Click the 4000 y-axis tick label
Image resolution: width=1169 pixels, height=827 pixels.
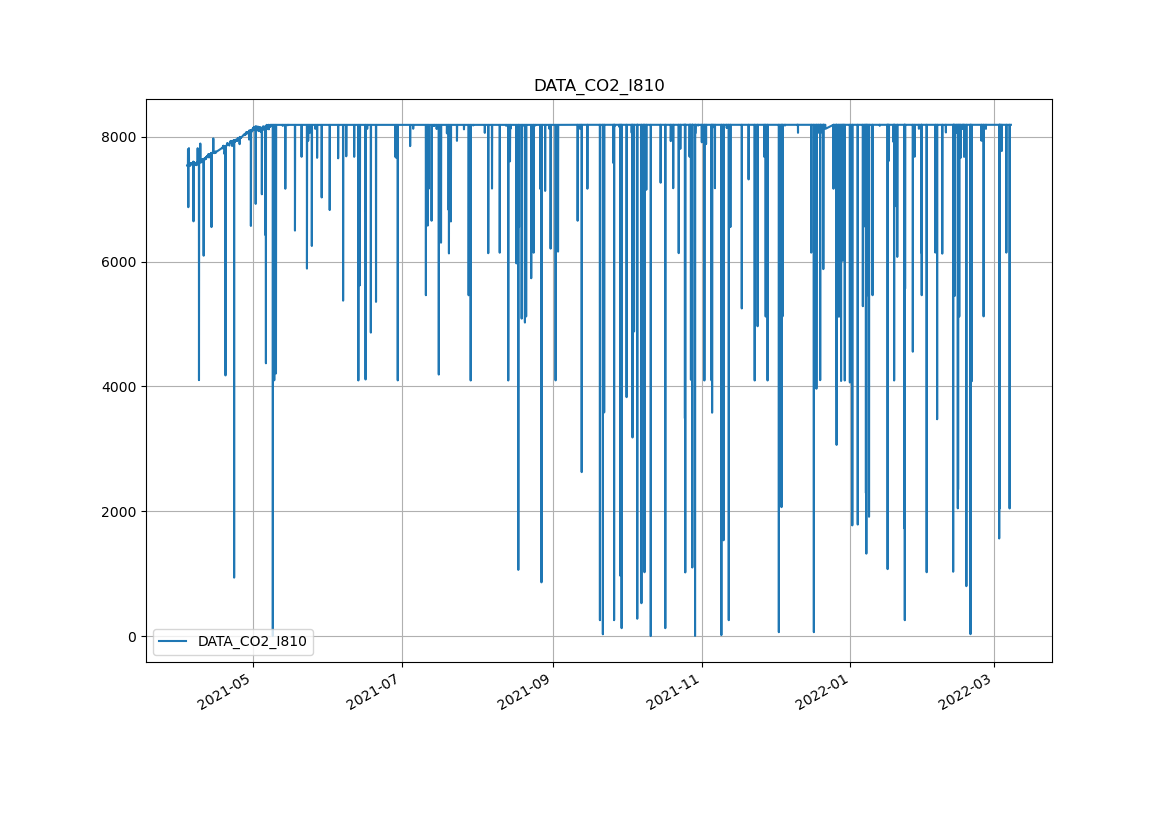(x=120, y=387)
